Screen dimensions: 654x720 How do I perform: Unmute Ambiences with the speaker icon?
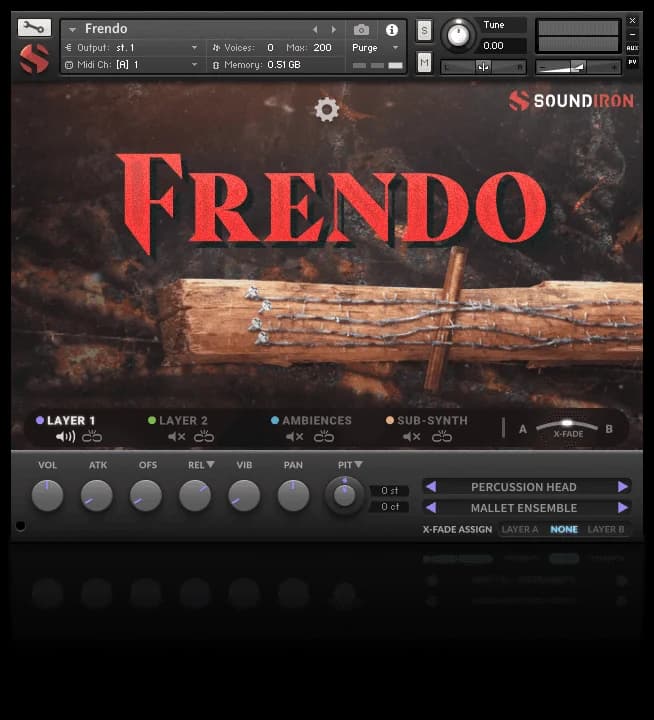click(x=294, y=437)
